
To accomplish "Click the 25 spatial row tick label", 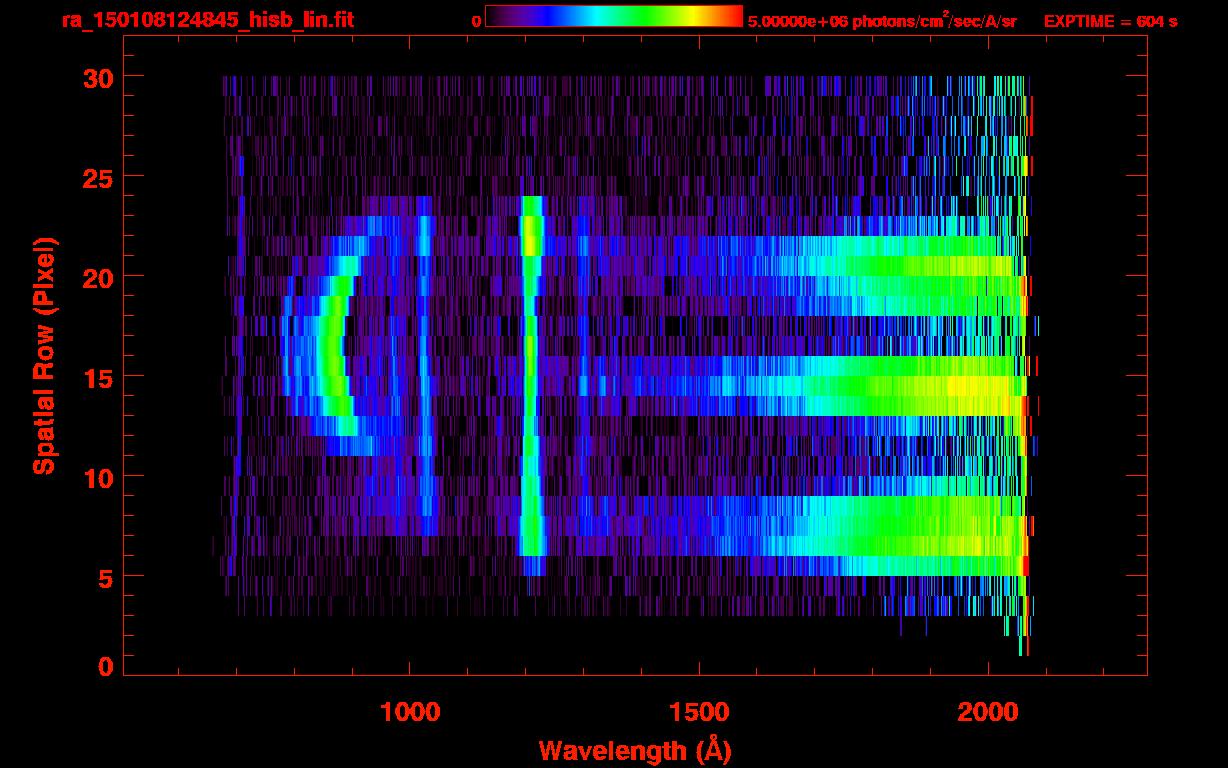I will click(x=97, y=177).
